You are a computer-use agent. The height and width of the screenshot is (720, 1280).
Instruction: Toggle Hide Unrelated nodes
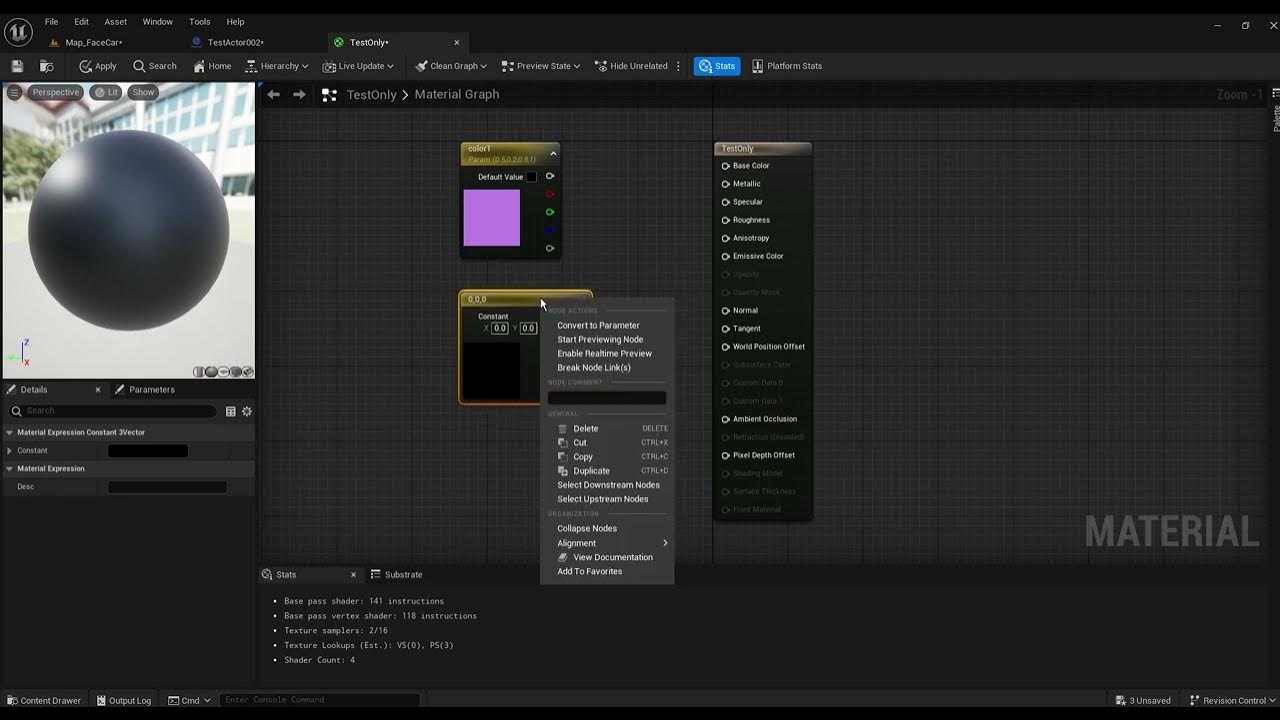click(x=631, y=66)
